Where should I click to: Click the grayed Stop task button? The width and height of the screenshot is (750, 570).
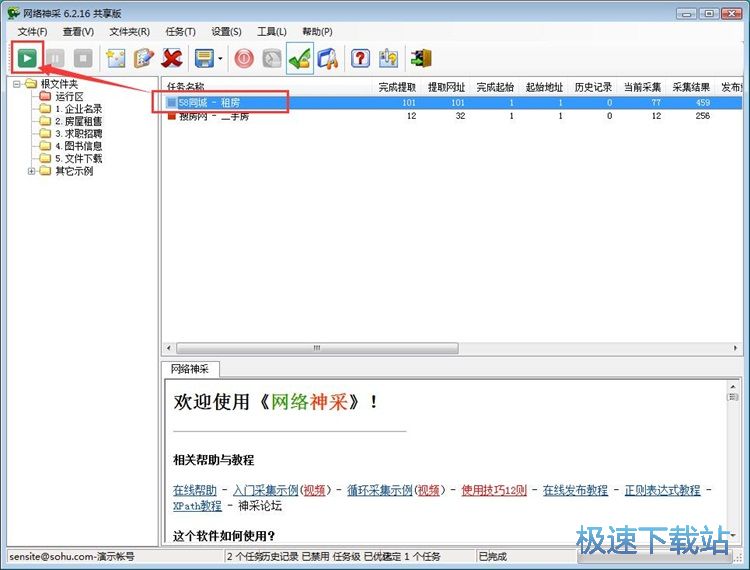tap(83, 58)
